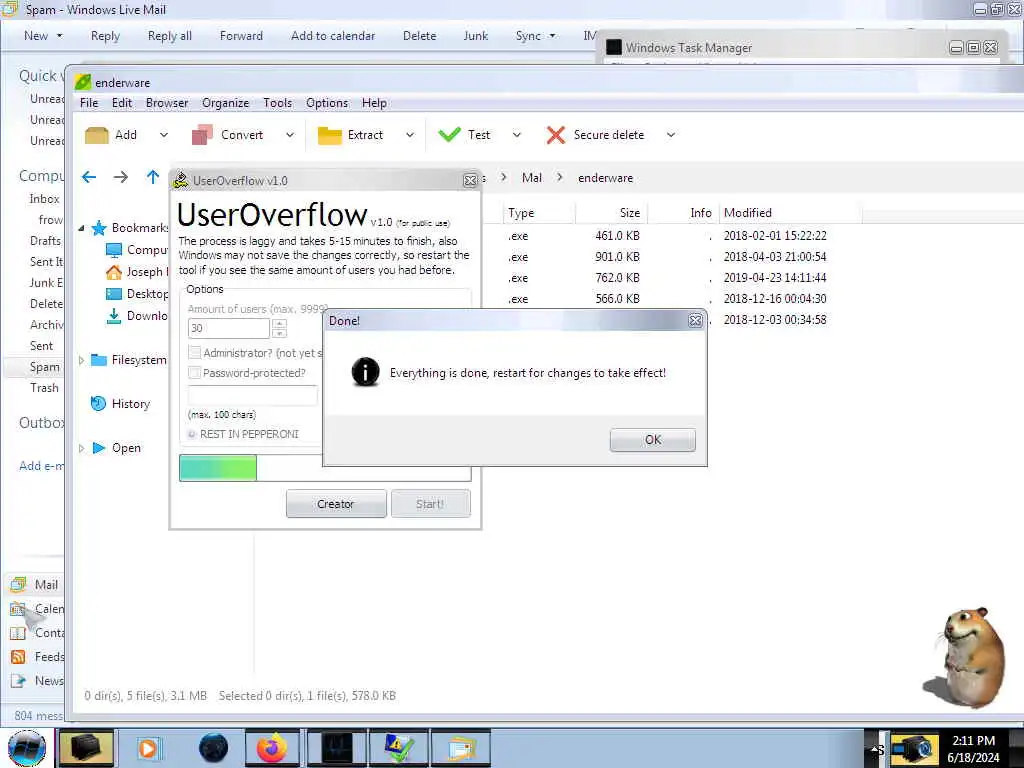Open the Organize menu
This screenshot has height=768, width=1024.
[x=225, y=103]
